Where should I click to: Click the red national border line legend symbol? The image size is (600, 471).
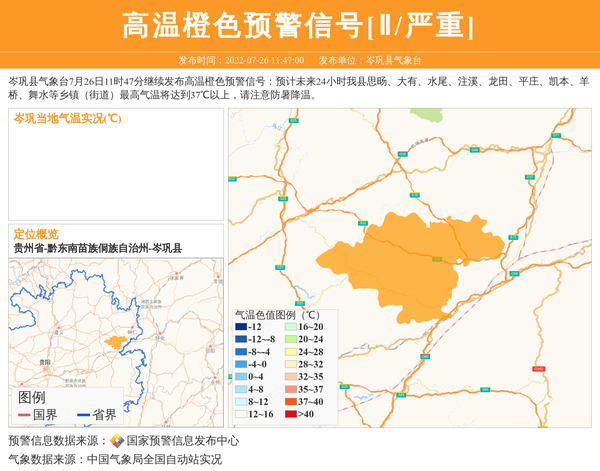coord(23,415)
